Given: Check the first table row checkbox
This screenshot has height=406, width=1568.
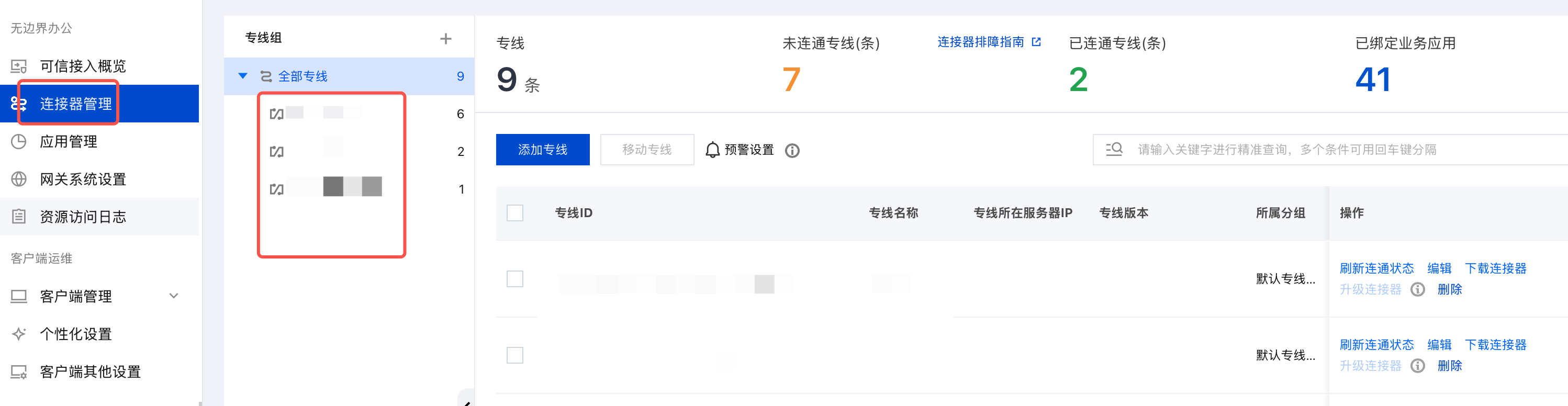Looking at the screenshot, I should click(515, 279).
